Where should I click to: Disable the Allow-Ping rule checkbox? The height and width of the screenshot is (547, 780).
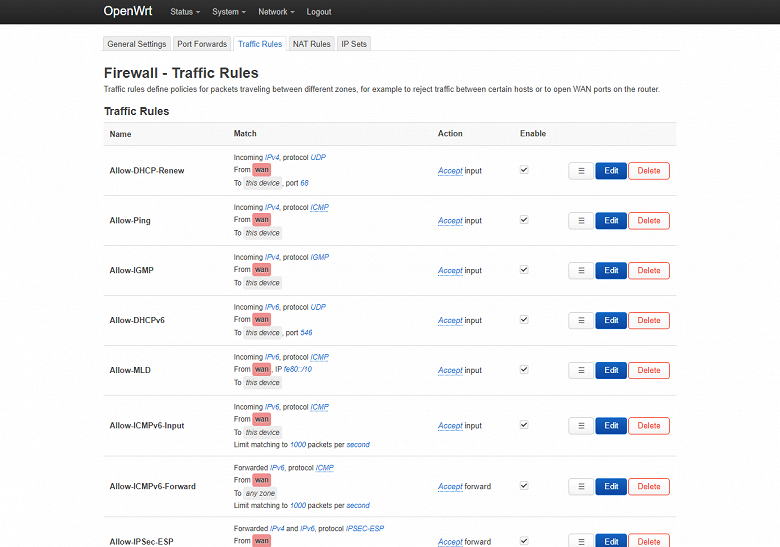(x=524, y=220)
